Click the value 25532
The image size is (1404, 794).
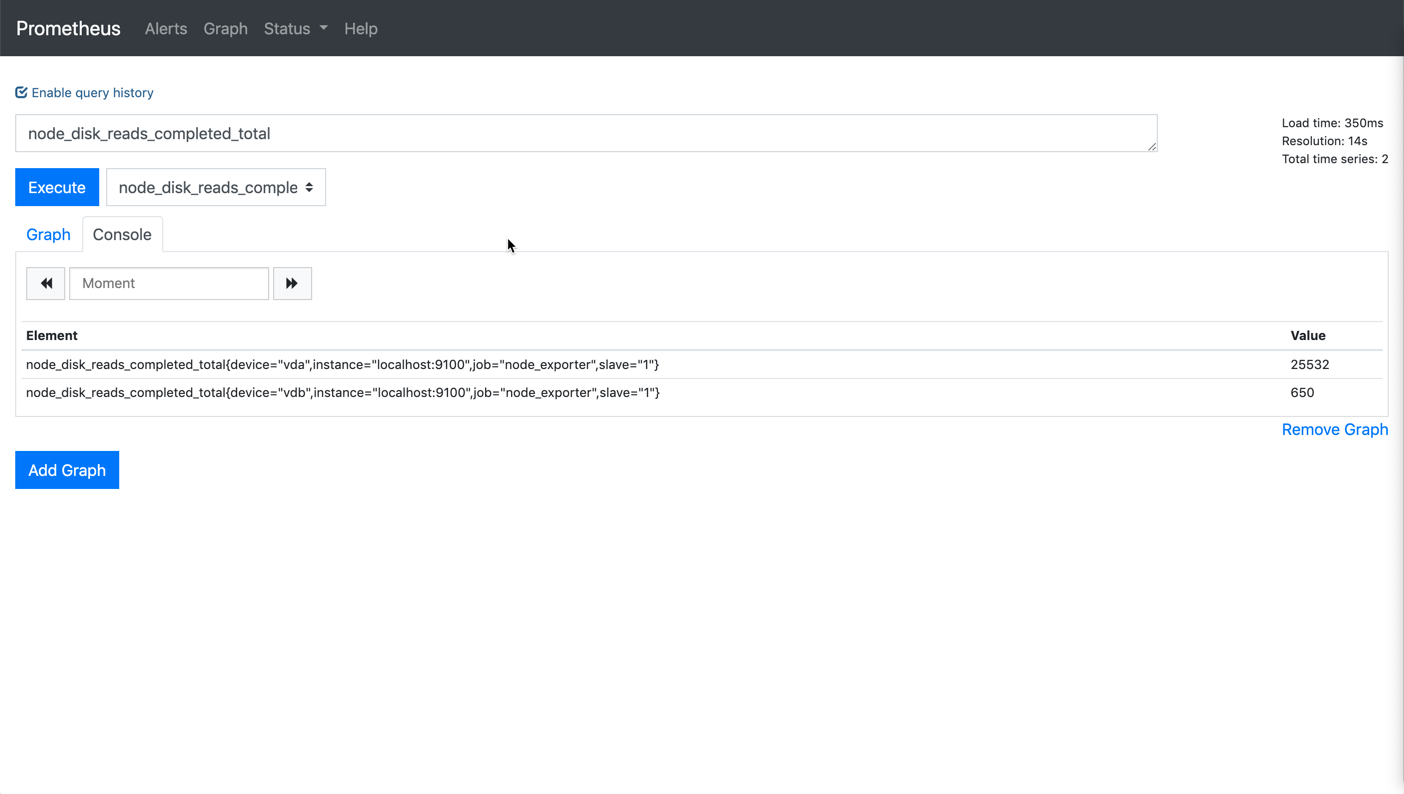[1310, 364]
